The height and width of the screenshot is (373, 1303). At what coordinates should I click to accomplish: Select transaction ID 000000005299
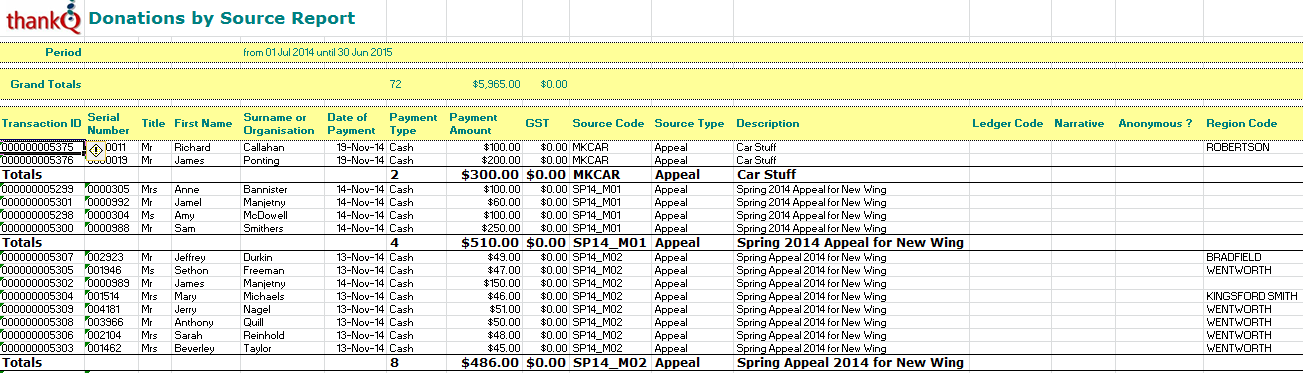point(37,189)
